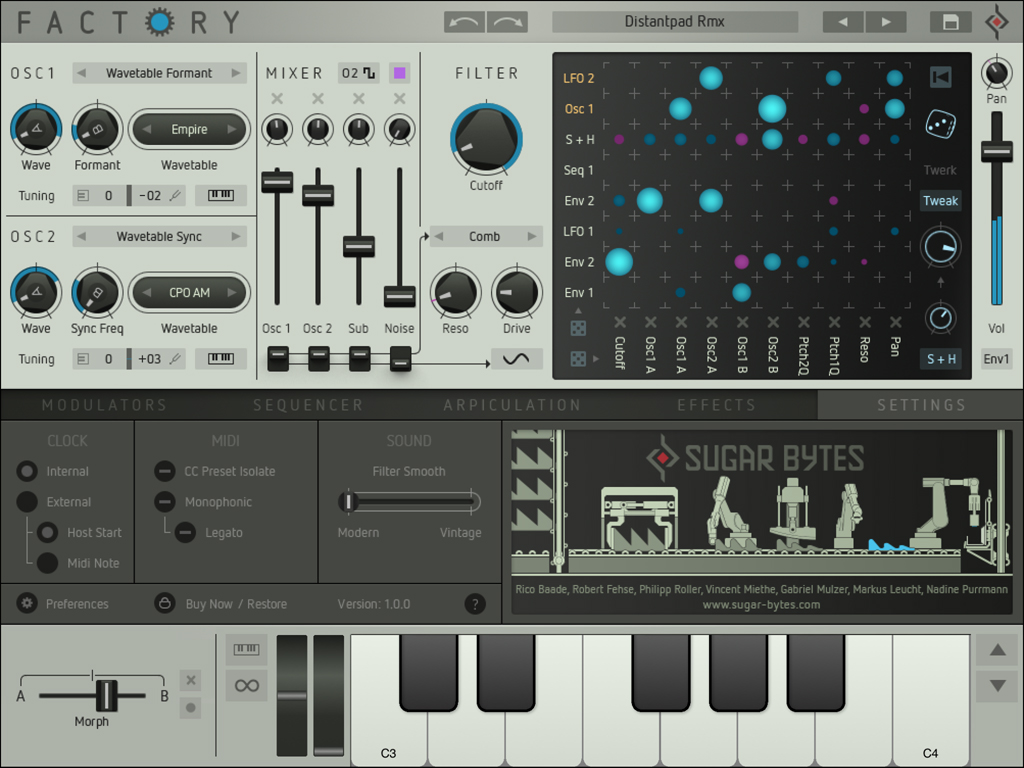Toggle the infinity hold icon
This screenshot has height=768, width=1024.
[246, 686]
